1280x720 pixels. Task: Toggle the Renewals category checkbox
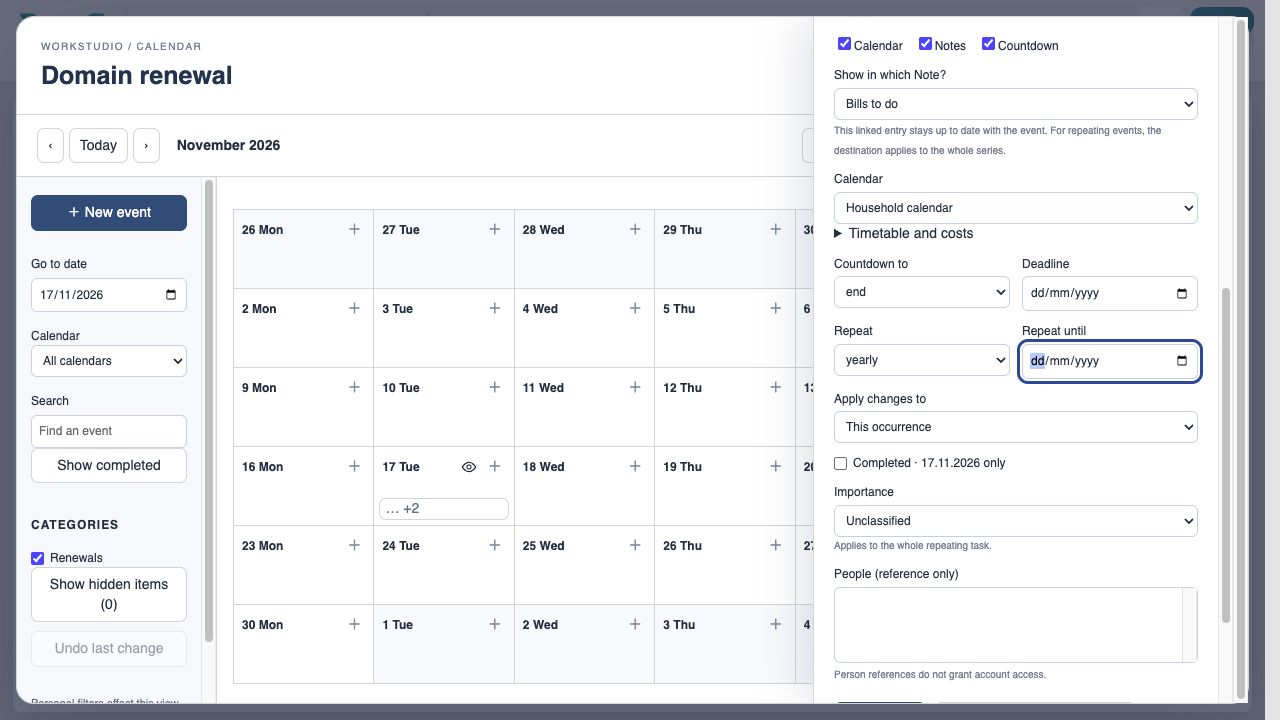click(37, 558)
